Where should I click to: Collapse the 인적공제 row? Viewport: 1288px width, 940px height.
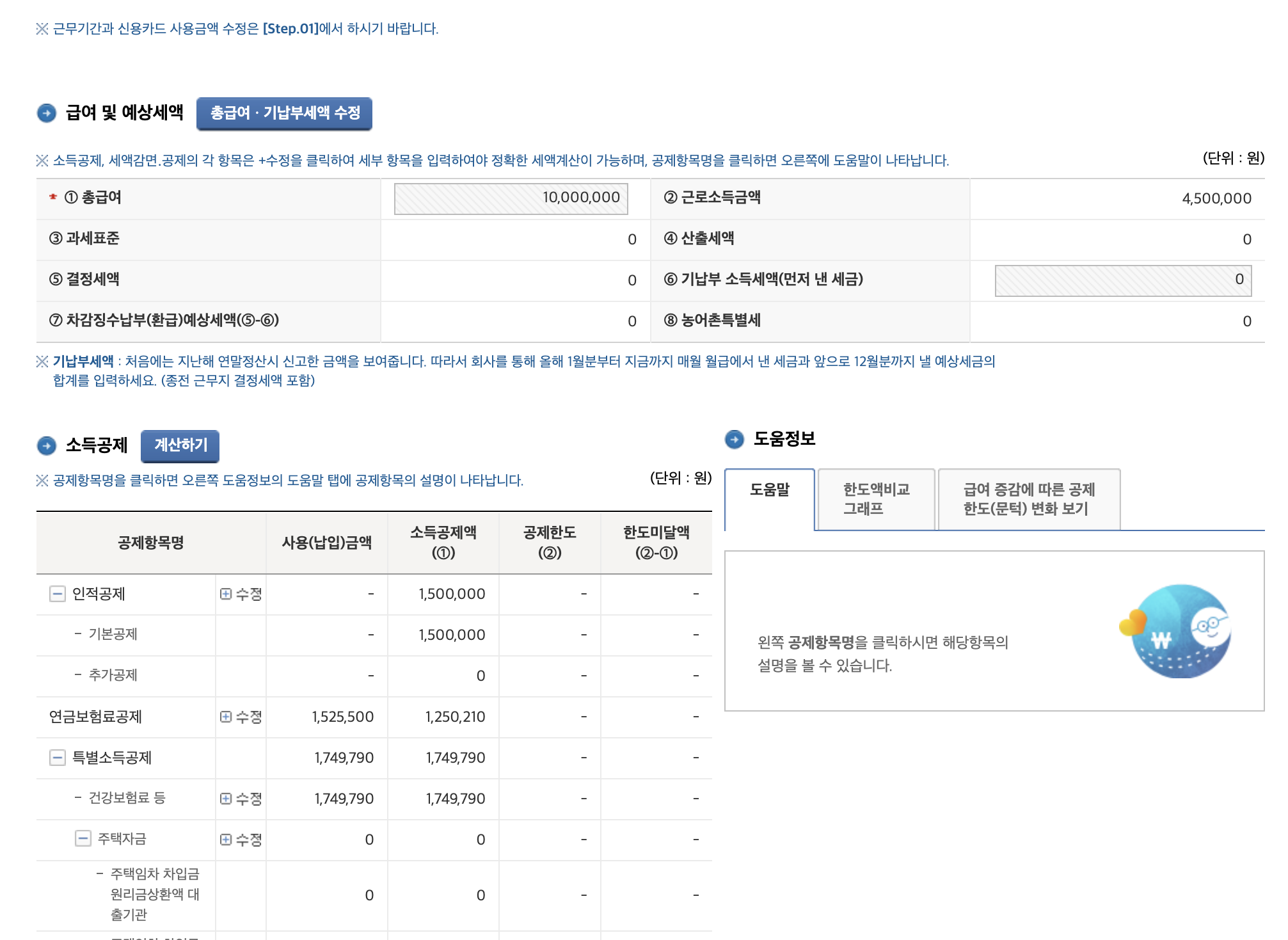(x=58, y=594)
